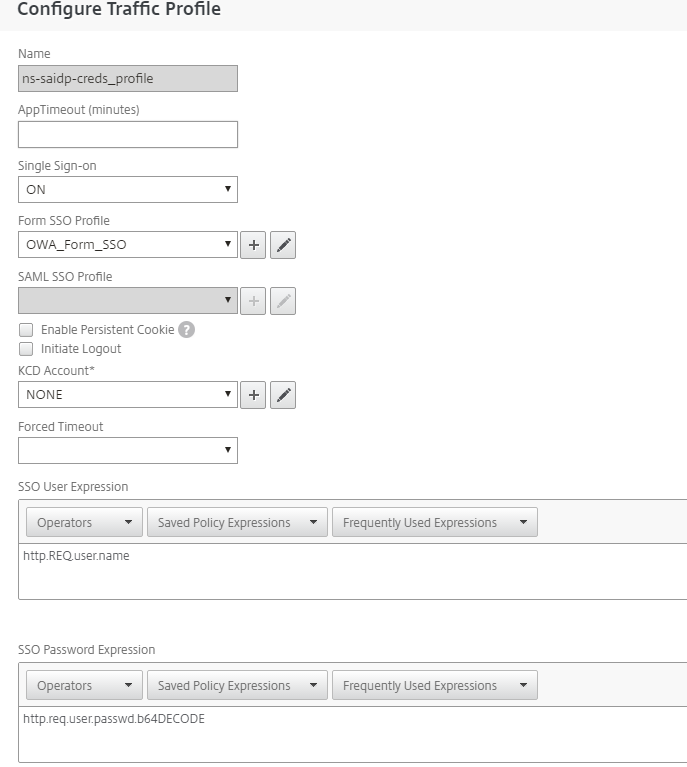This screenshot has height=767, width=687.
Task: Click the help icon beside Enable Persistent Cookie
Action: pos(186,330)
